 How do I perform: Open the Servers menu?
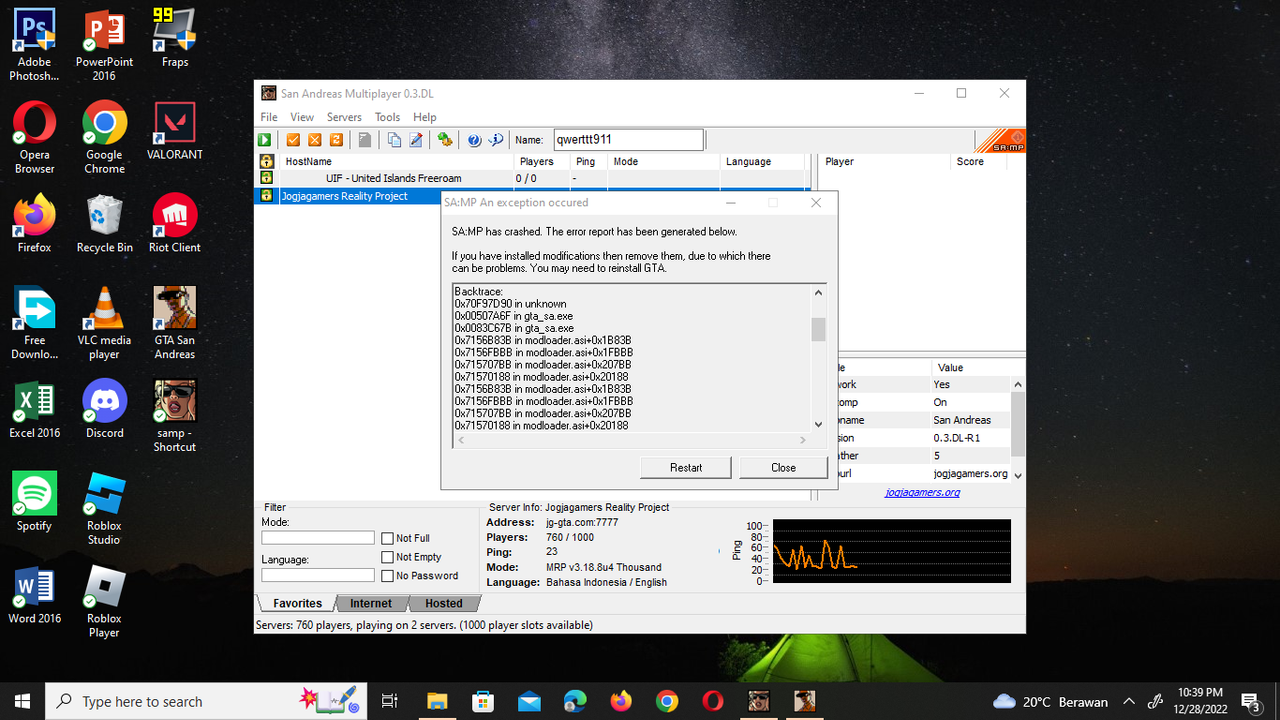click(344, 117)
